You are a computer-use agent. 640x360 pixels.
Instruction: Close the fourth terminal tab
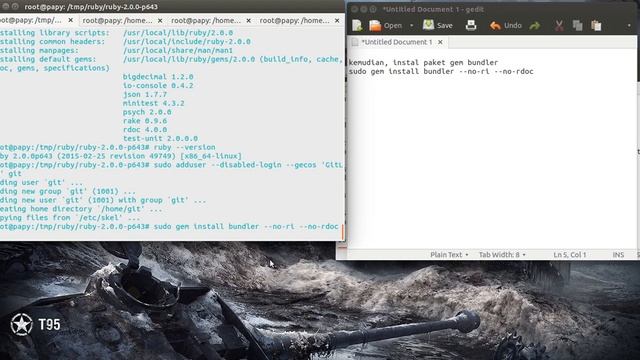click(337, 20)
